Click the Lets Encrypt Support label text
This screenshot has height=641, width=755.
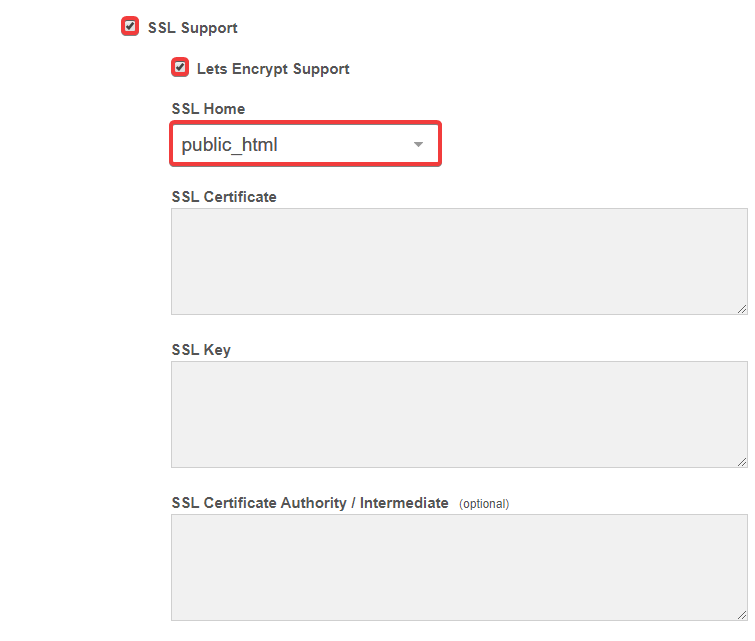tap(273, 69)
